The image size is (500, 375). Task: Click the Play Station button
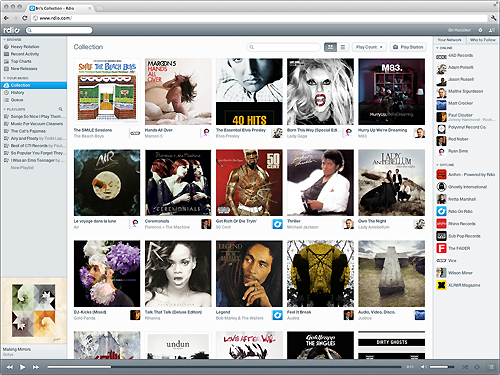coord(408,47)
